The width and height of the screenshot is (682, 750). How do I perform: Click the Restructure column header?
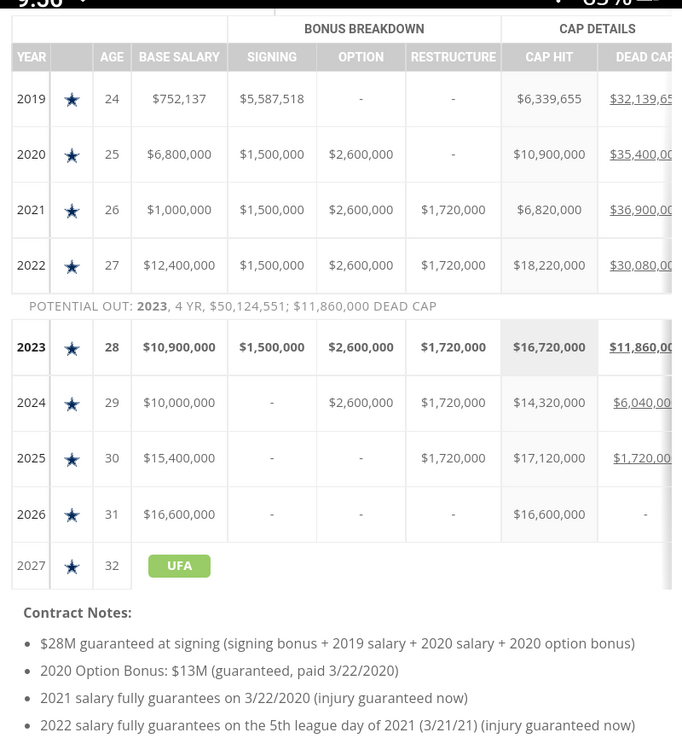(x=453, y=57)
